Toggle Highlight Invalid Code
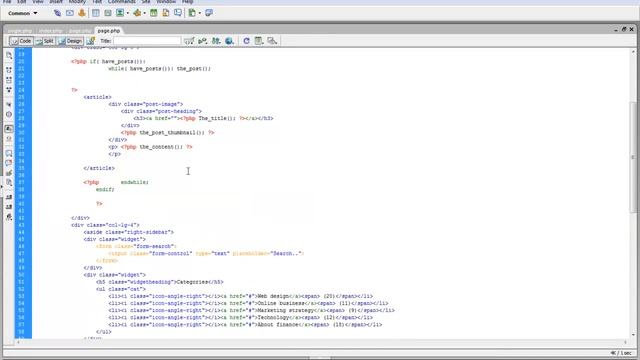Image resolution: width=640 pixels, height=360 pixels. [x=9, y=139]
